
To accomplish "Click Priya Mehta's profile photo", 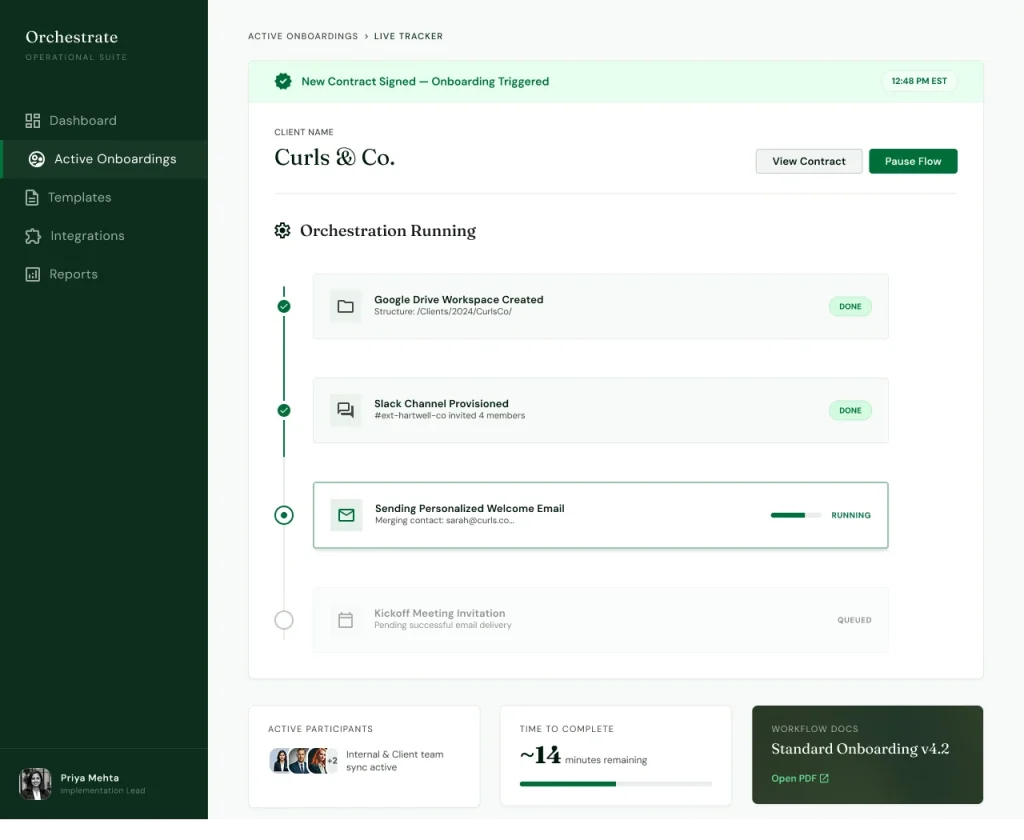I will coord(35,784).
